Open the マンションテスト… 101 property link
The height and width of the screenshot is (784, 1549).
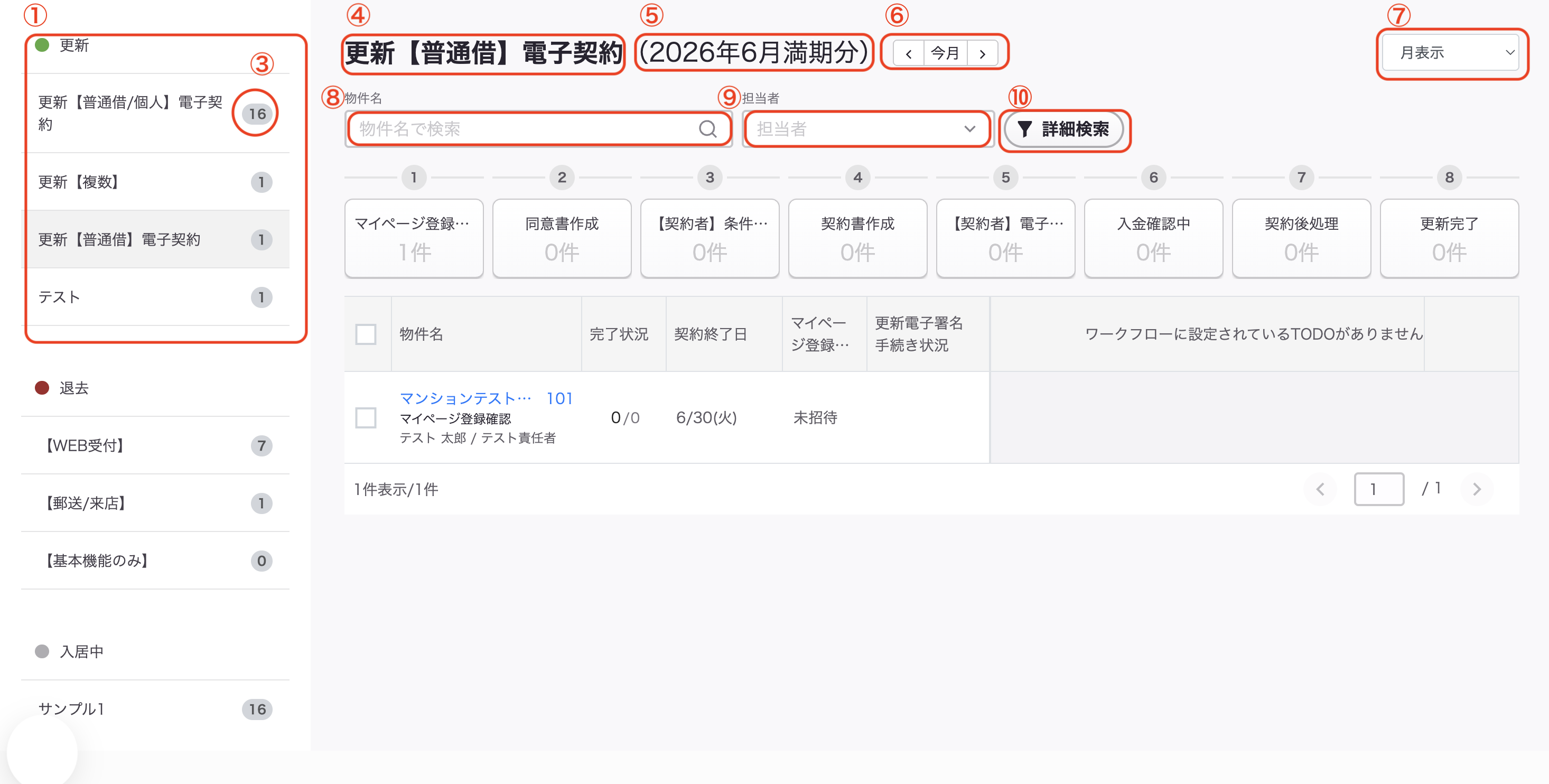click(487, 398)
